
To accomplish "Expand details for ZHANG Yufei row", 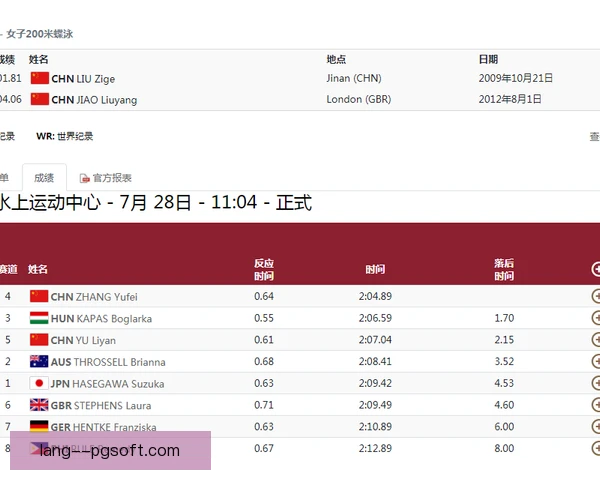I will point(596,296).
